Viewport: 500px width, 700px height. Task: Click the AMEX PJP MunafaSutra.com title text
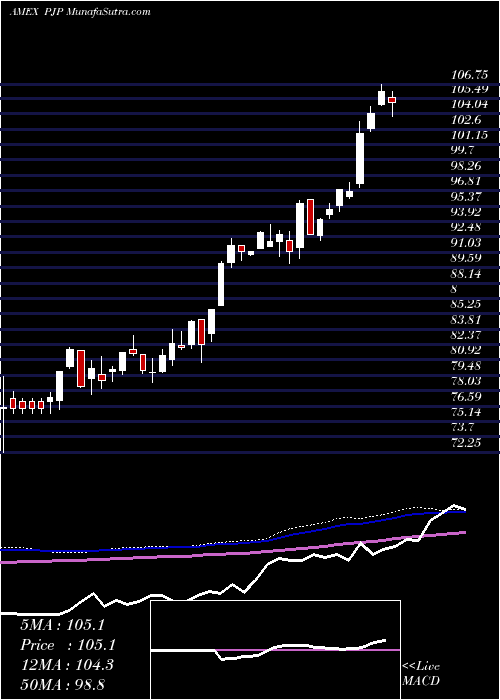click(80, 12)
